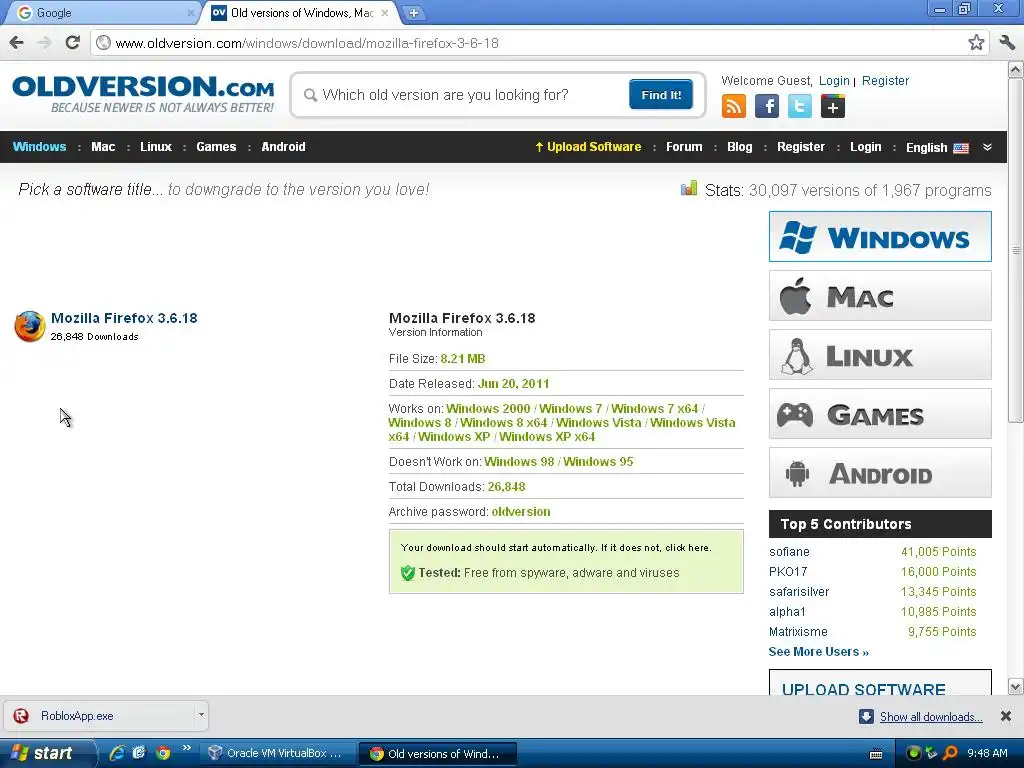The height and width of the screenshot is (768, 1024).
Task: Expand the RobloxApp.exe download dropdown arrow
Action: 201,715
